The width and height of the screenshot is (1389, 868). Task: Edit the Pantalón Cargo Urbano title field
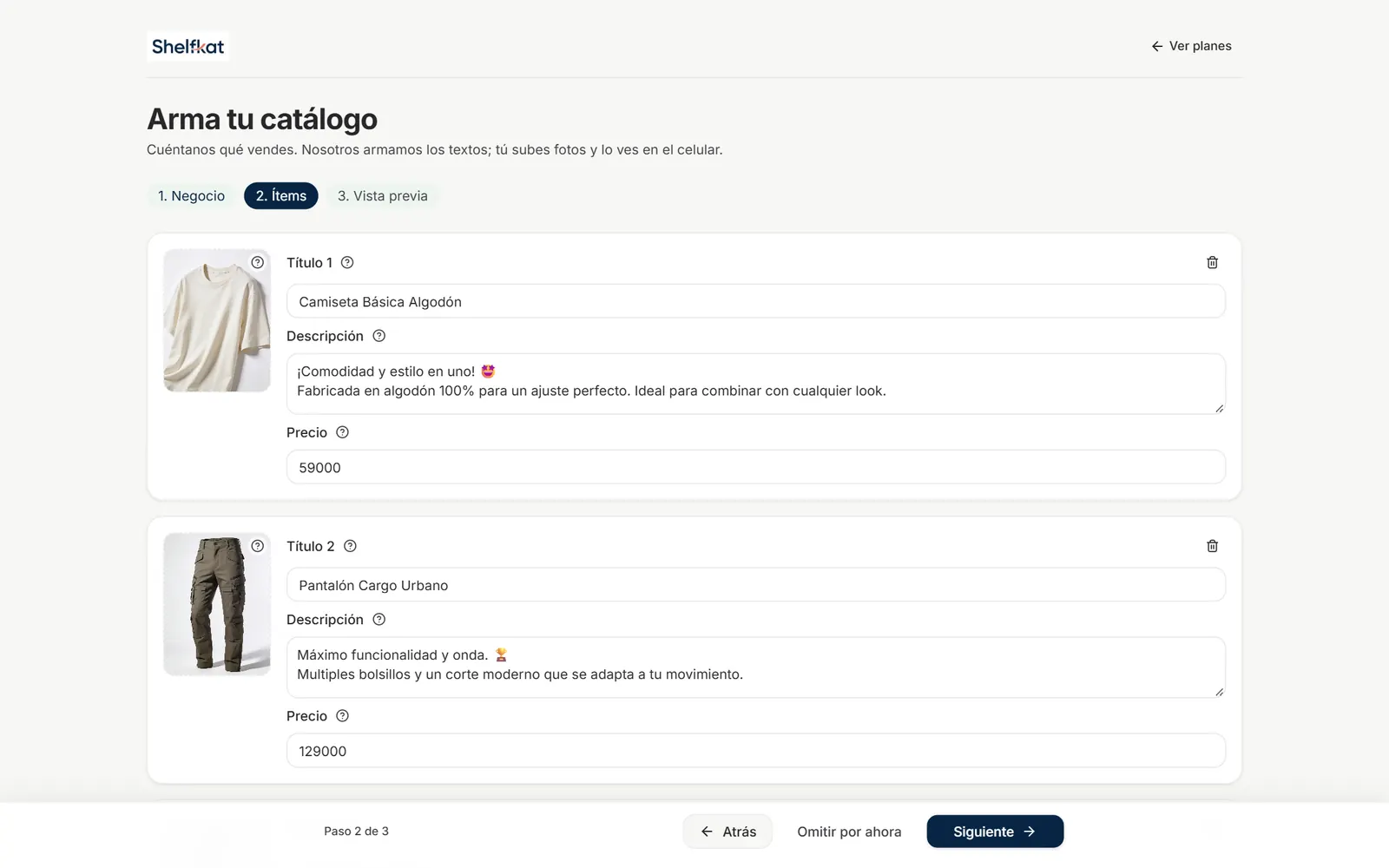click(x=756, y=586)
